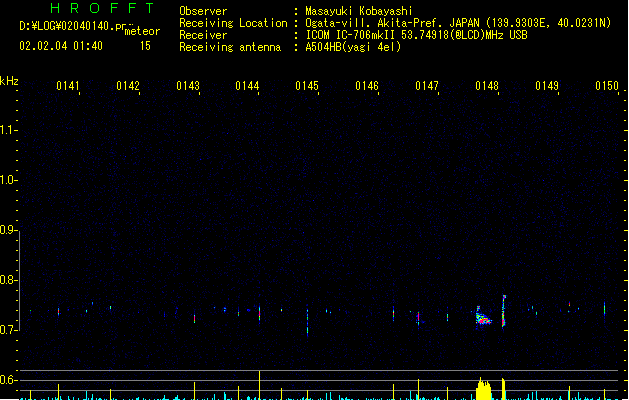Click time marker 0145
Image resolution: width=629 pixels, height=400 pixels.
(307, 86)
